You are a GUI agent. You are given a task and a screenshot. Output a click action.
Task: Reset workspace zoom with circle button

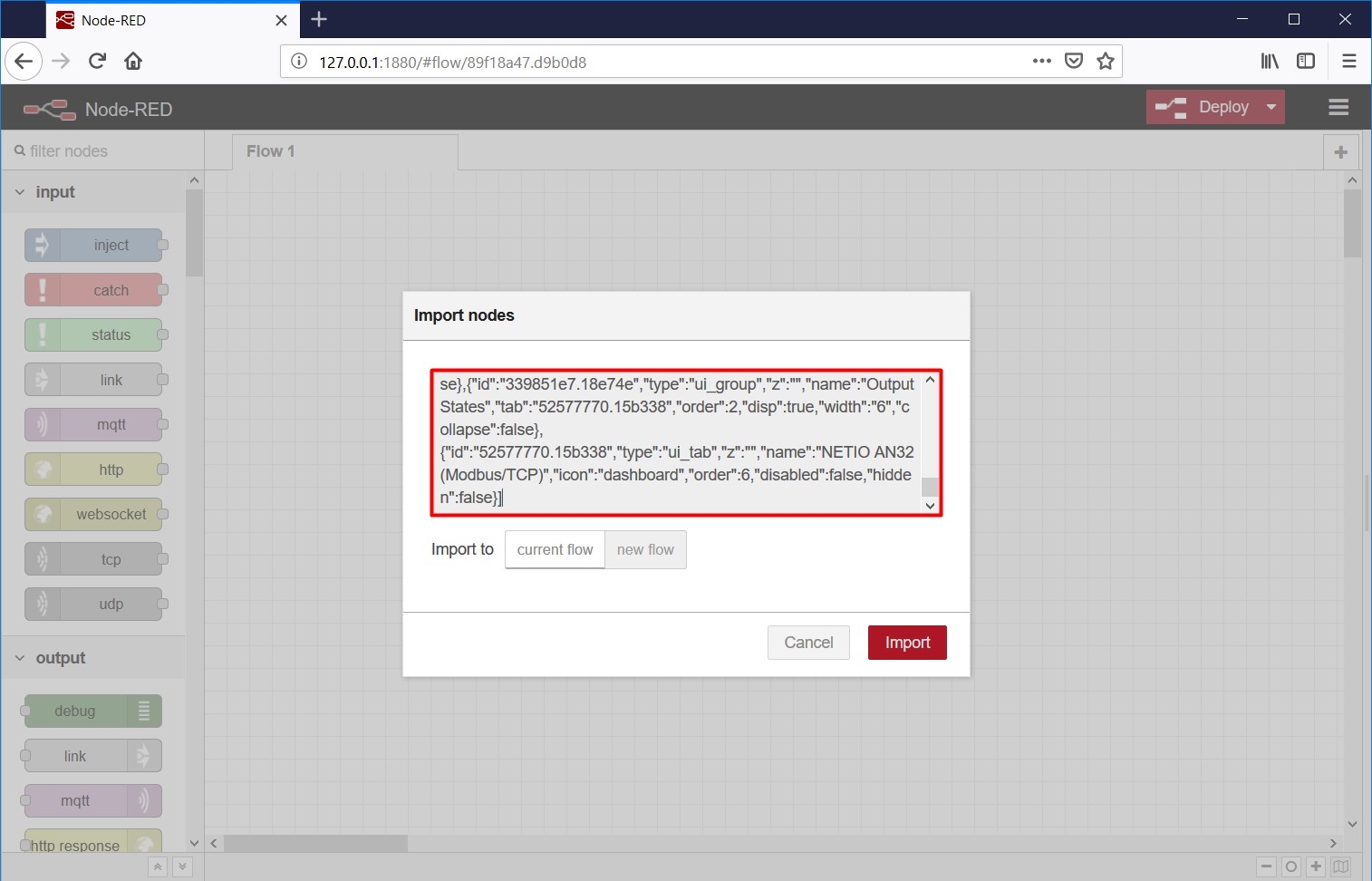(1291, 866)
